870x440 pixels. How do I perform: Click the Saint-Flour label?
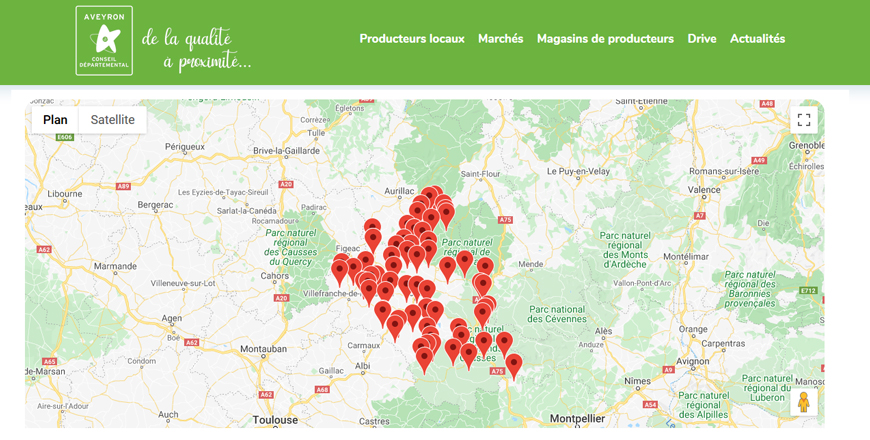coord(480,174)
